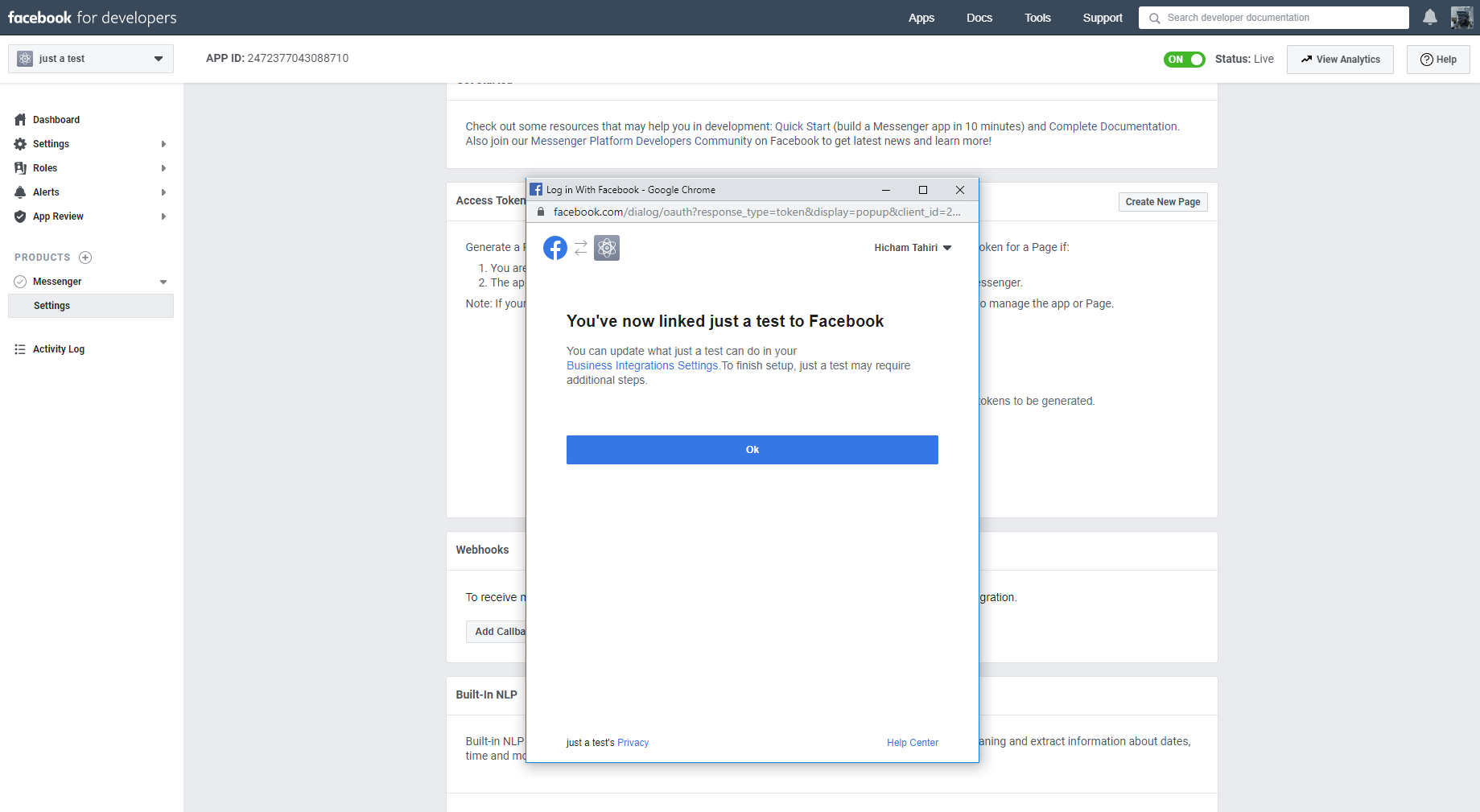Collapse the Messenger product arrow
Screen dimensions: 1480x812
tap(163, 282)
